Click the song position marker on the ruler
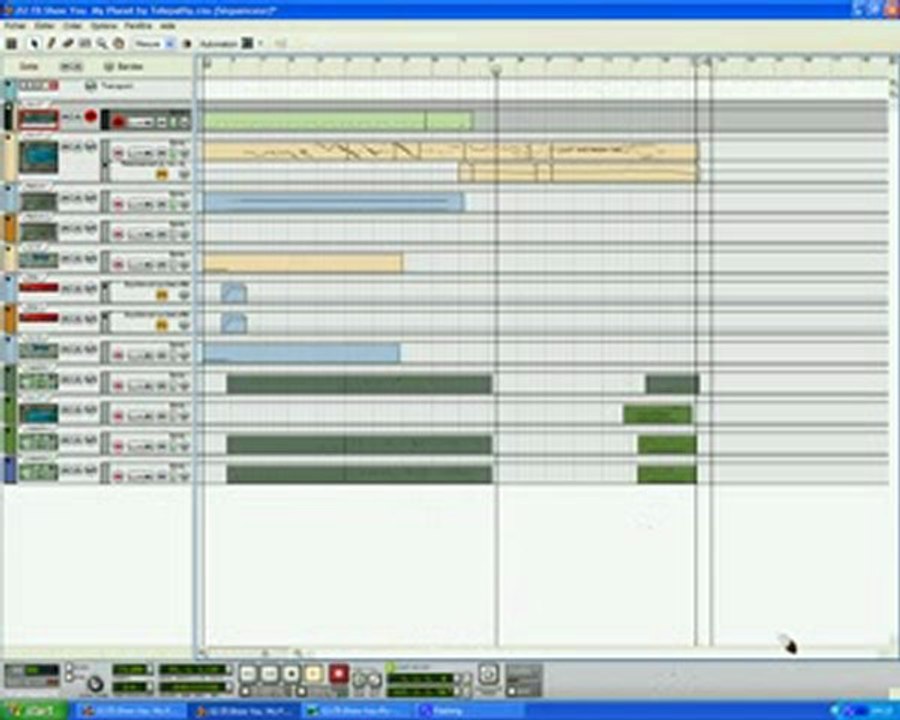Screen dimensions: 900x720 click(496, 70)
